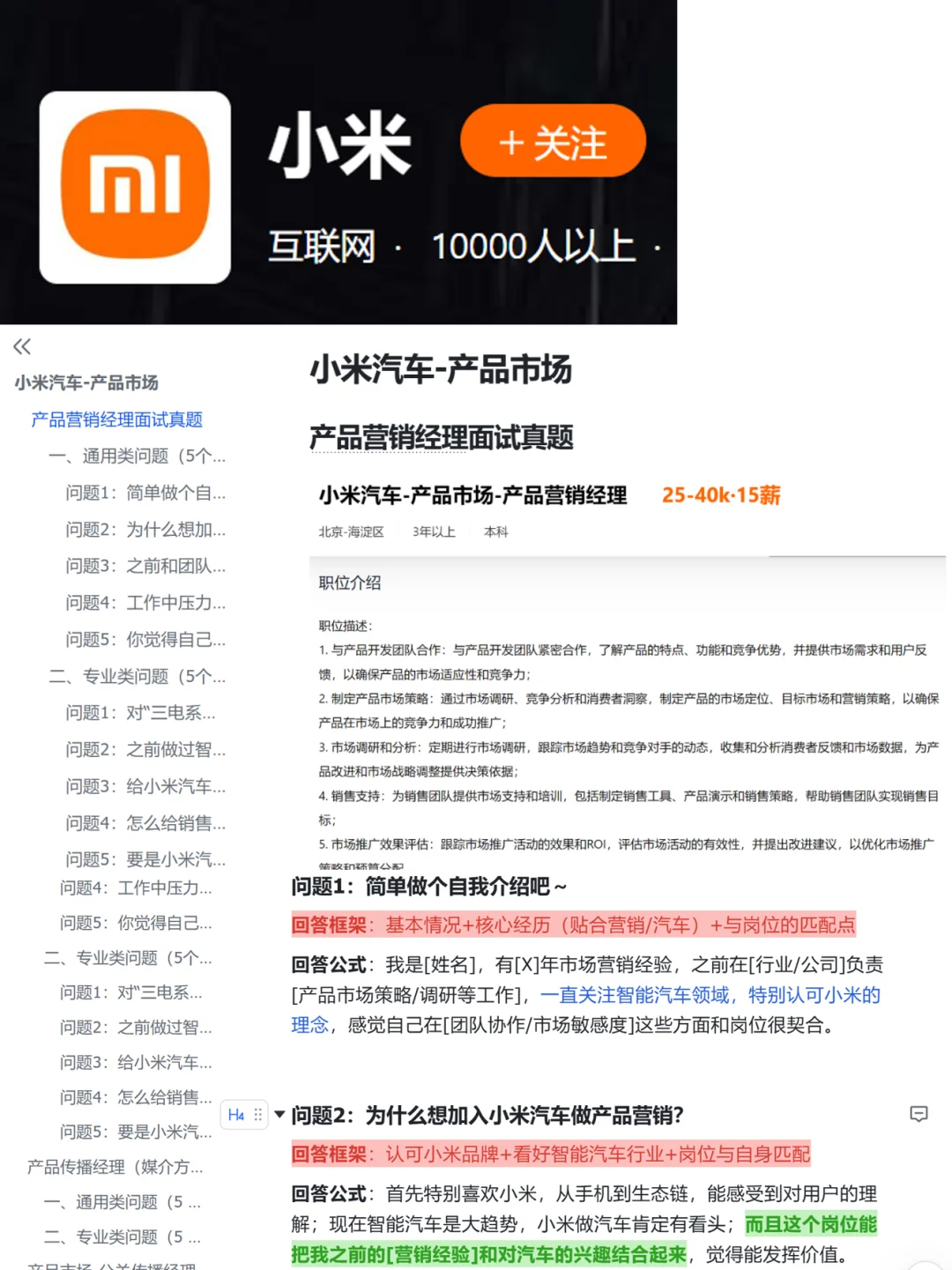Jump to upper 问题2: 之前做过智... outline item

coord(145,749)
